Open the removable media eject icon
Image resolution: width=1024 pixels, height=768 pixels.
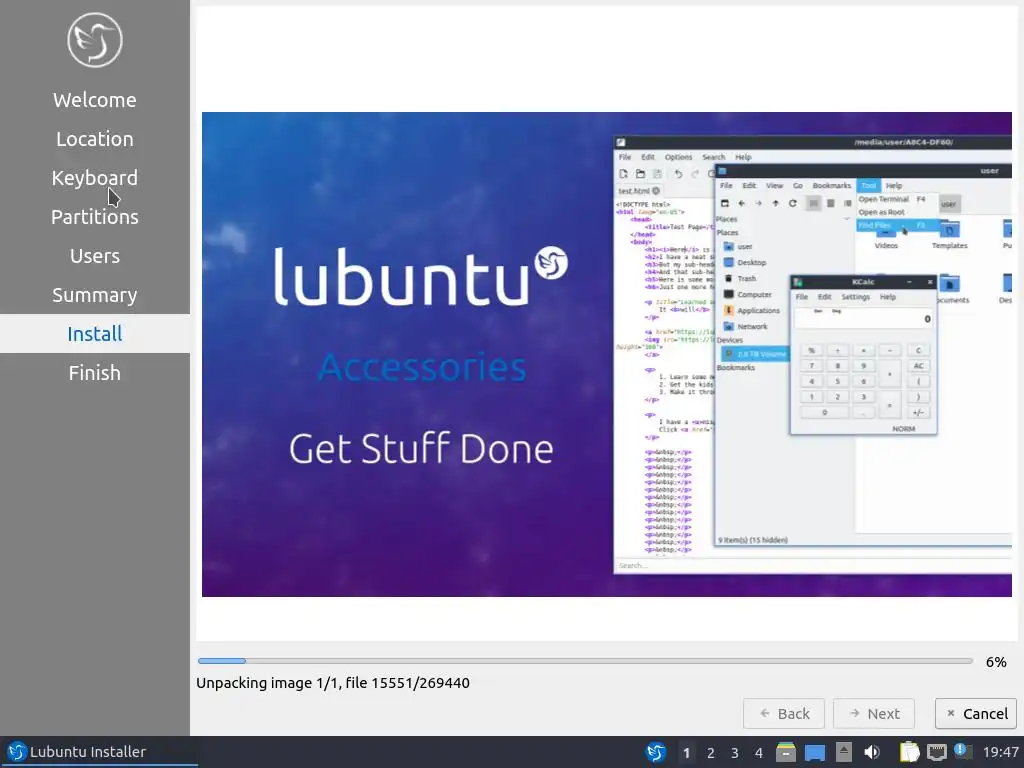click(844, 752)
